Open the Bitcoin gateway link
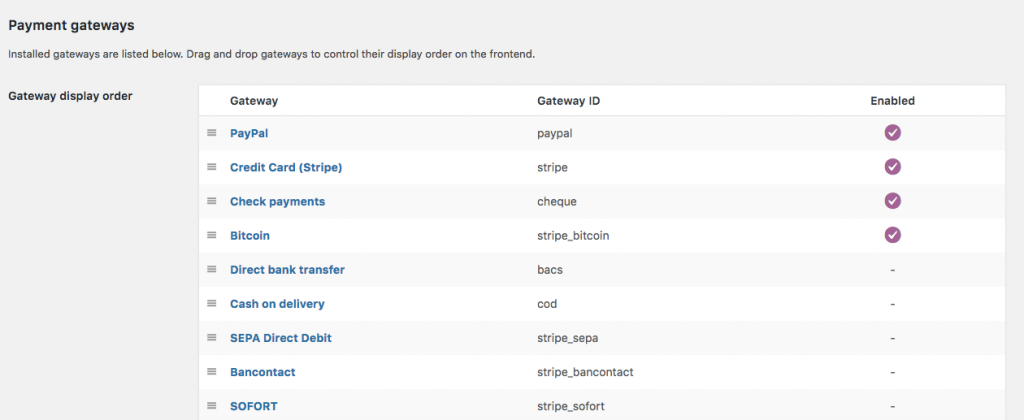This screenshot has height=420, width=1024. (x=250, y=235)
